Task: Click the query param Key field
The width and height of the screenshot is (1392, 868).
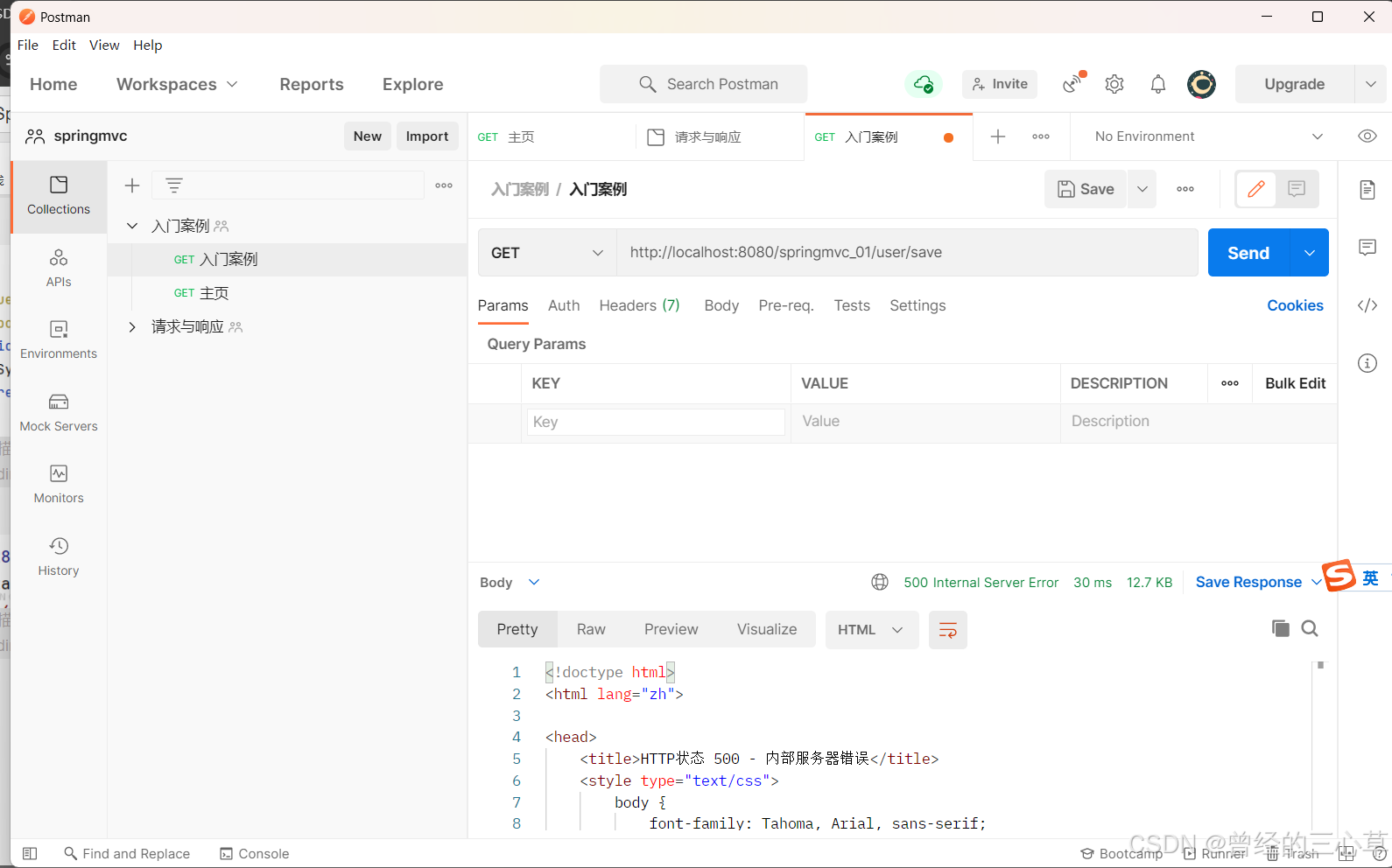Action: [656, 422]
